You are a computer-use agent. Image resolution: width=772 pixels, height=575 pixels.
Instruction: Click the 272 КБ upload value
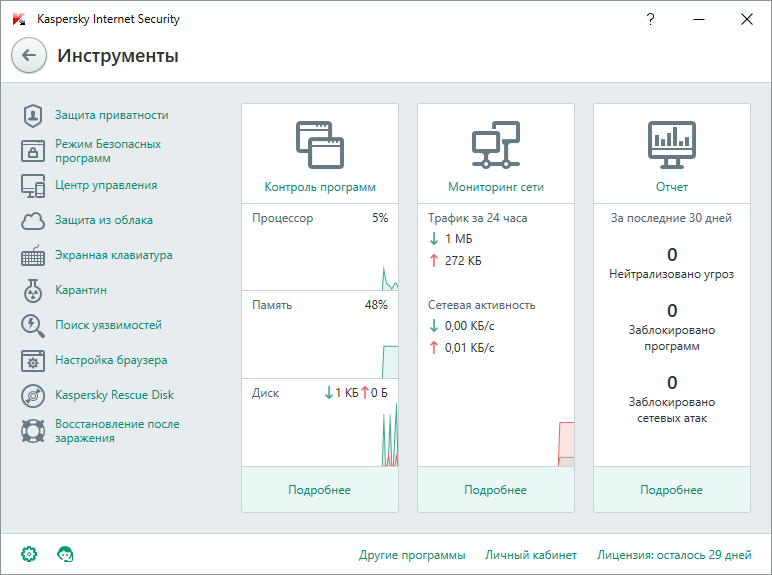click(463, 260)
